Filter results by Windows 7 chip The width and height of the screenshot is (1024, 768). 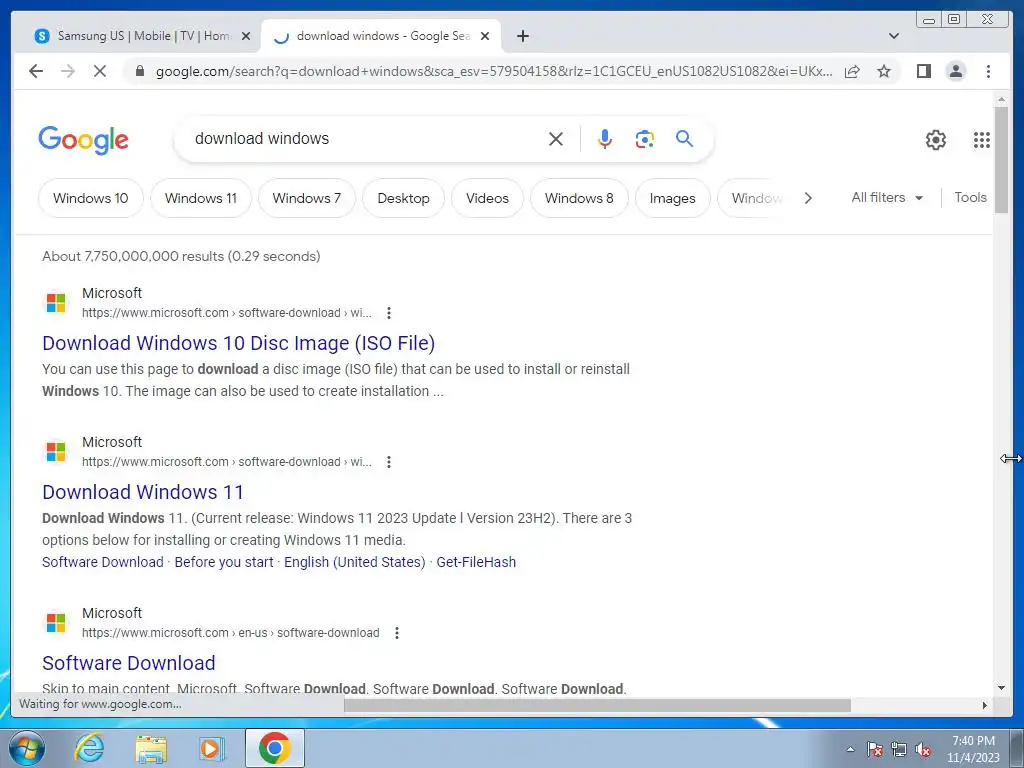pos(306,198)
